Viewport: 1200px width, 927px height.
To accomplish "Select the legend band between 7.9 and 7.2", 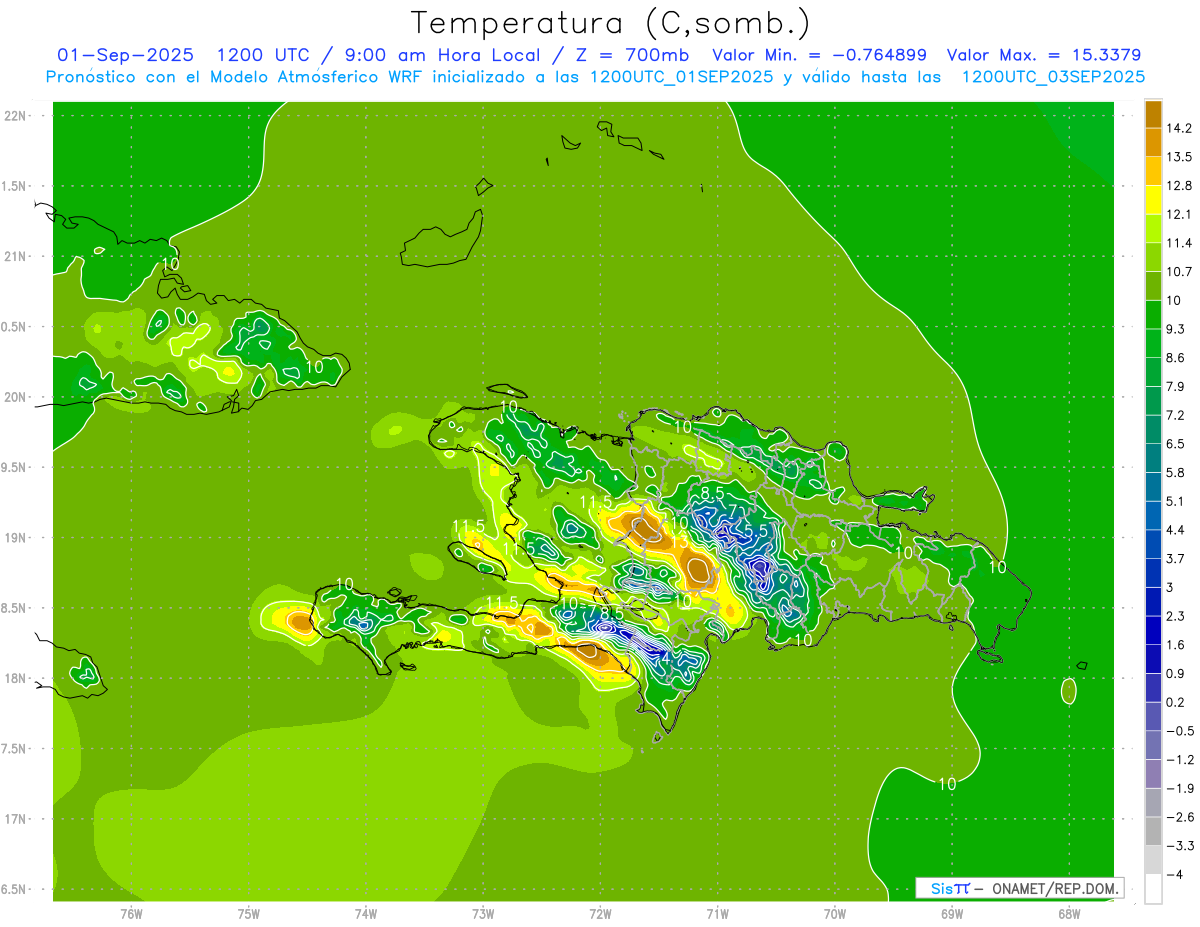I will 1153,401.
